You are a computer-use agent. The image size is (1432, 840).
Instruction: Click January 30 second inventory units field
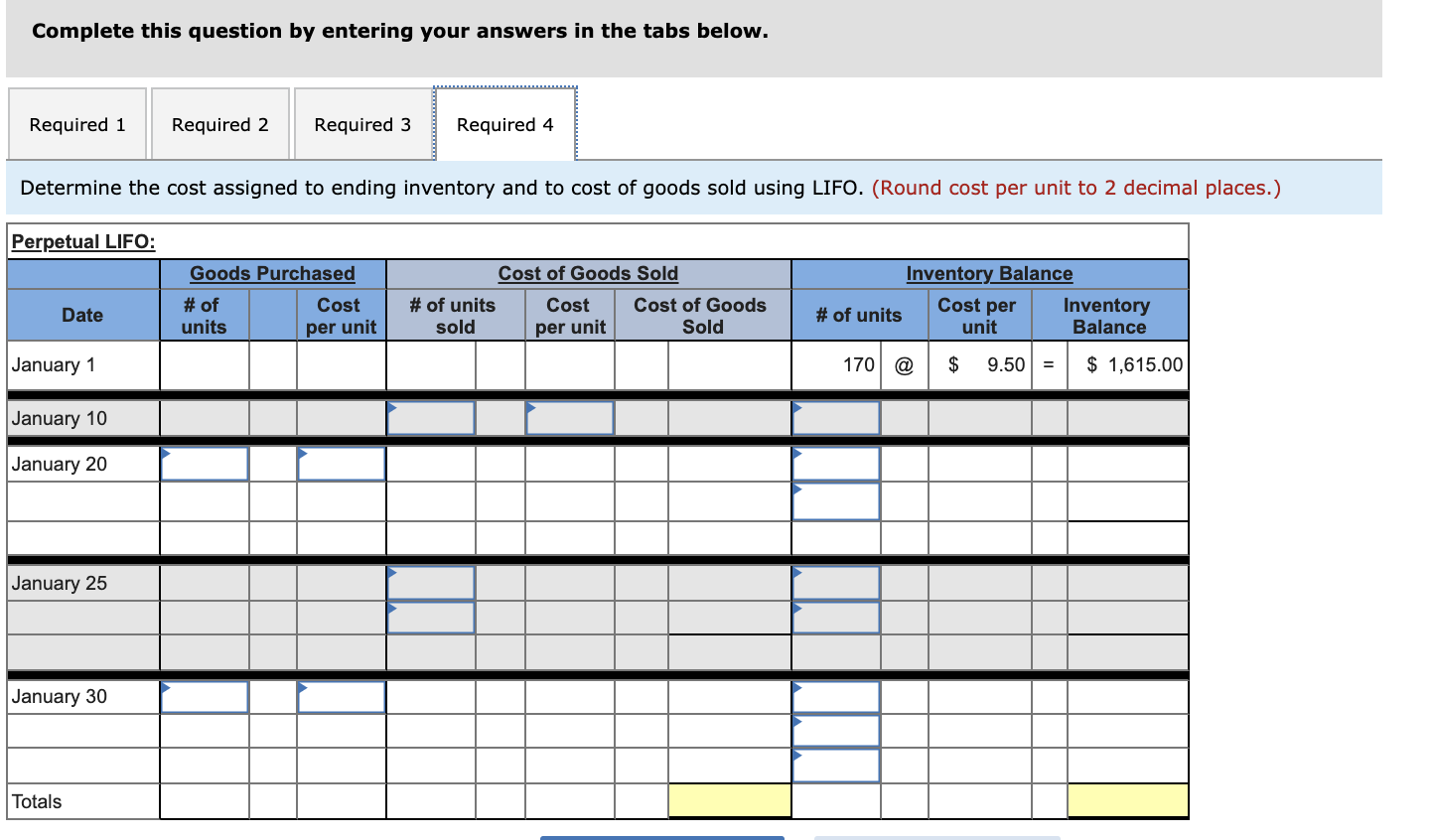coord(836,731)
